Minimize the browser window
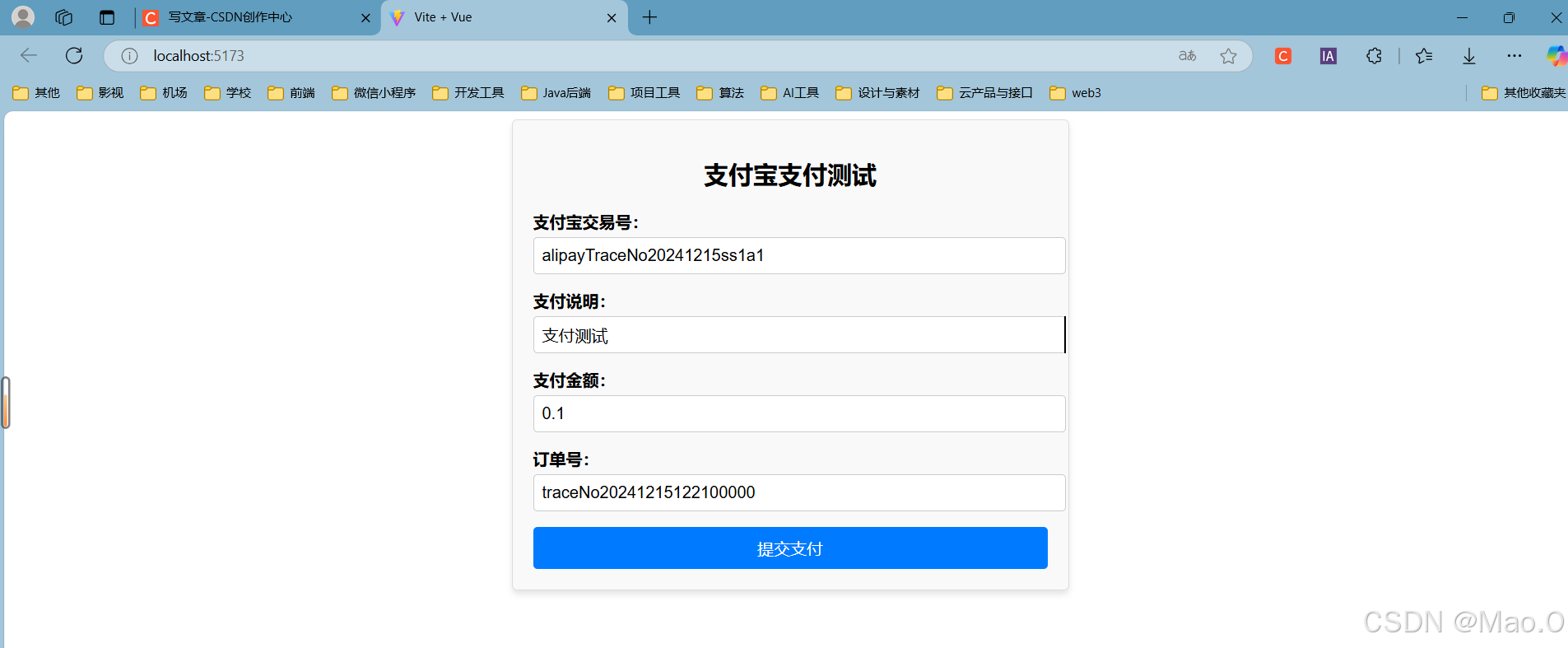 tap(1463, 17)
